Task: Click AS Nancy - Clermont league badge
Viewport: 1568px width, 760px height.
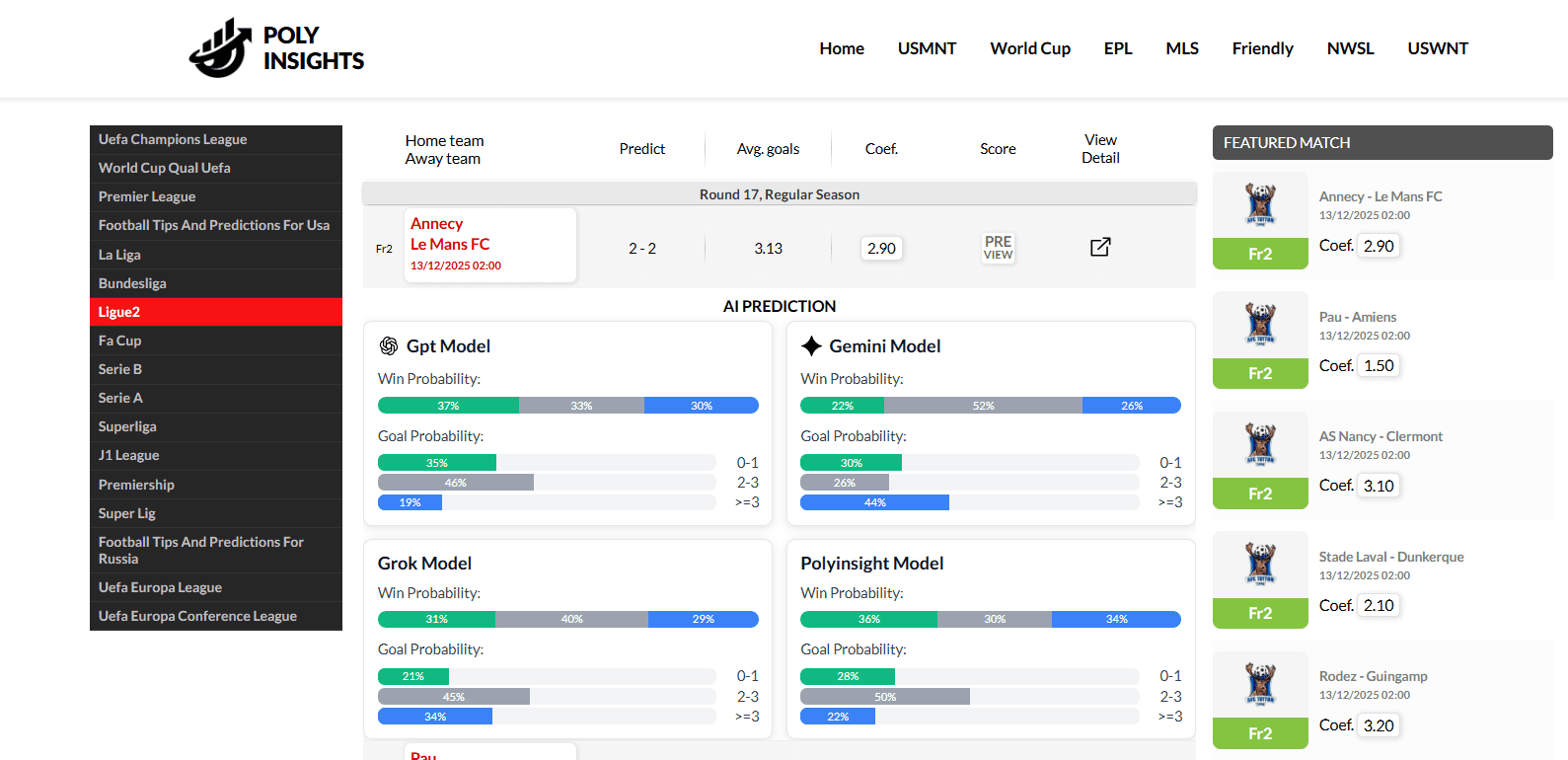Action: click(1260, 444)
